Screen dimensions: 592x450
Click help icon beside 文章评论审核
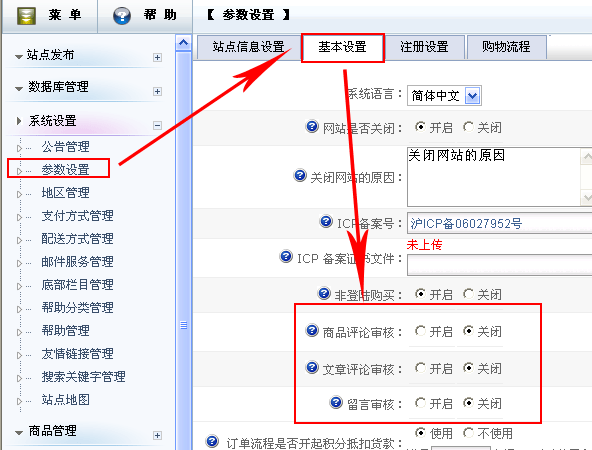coord(312,367)
